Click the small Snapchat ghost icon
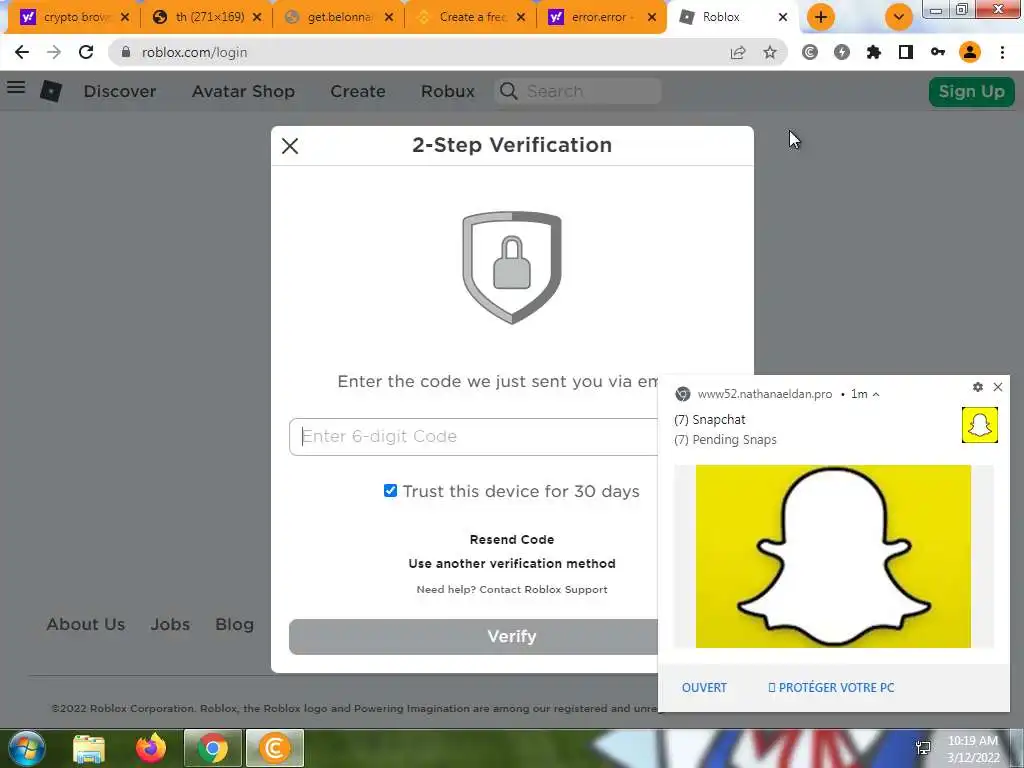This screenshot has height=768, width=1024. tap(980, 425)
